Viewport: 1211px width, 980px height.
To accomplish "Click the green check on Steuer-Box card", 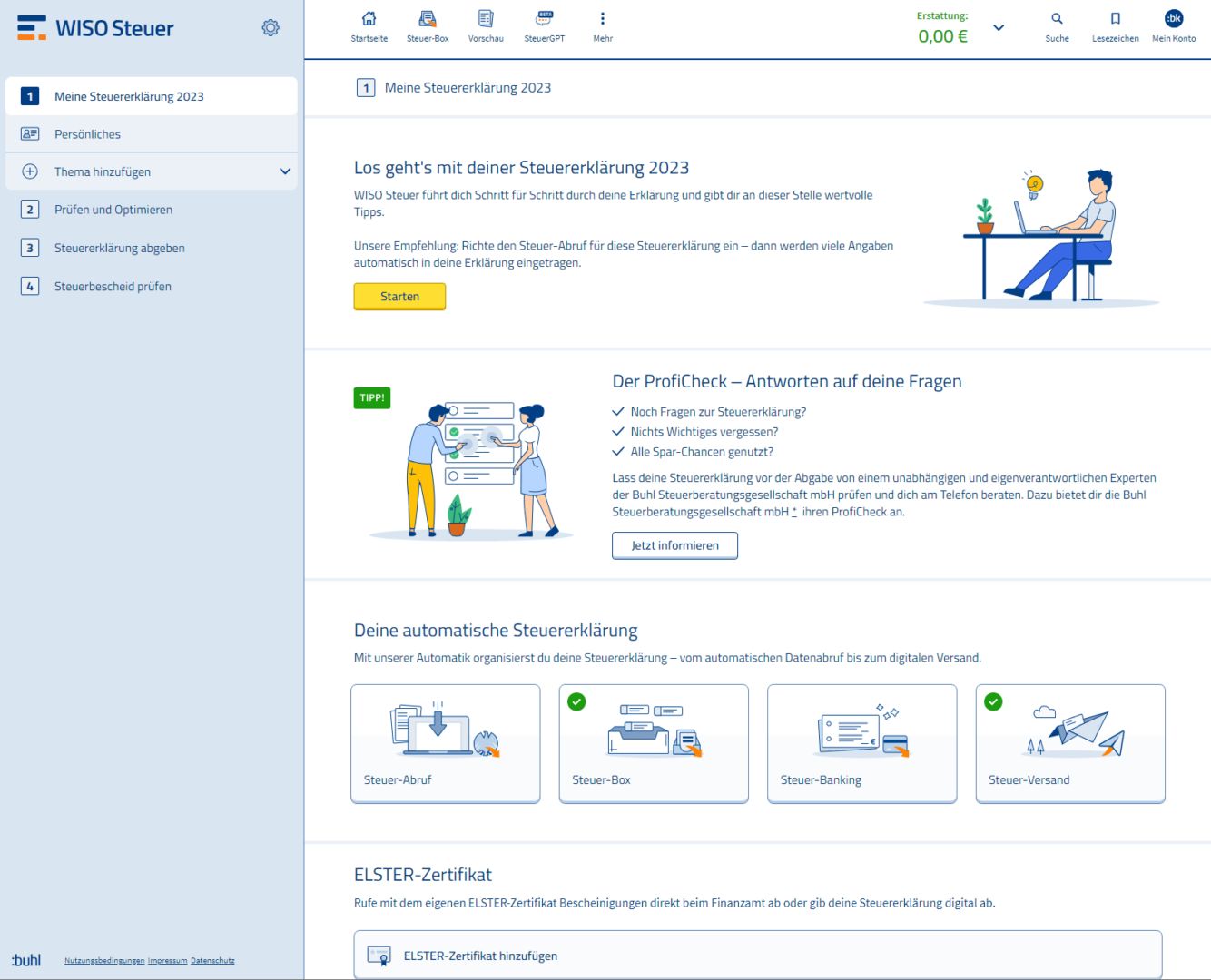I will (x=576, y=701).
